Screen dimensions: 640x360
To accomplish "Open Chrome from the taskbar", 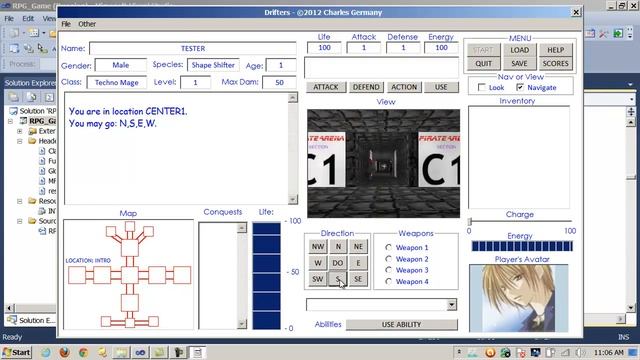I will [83, 352].
